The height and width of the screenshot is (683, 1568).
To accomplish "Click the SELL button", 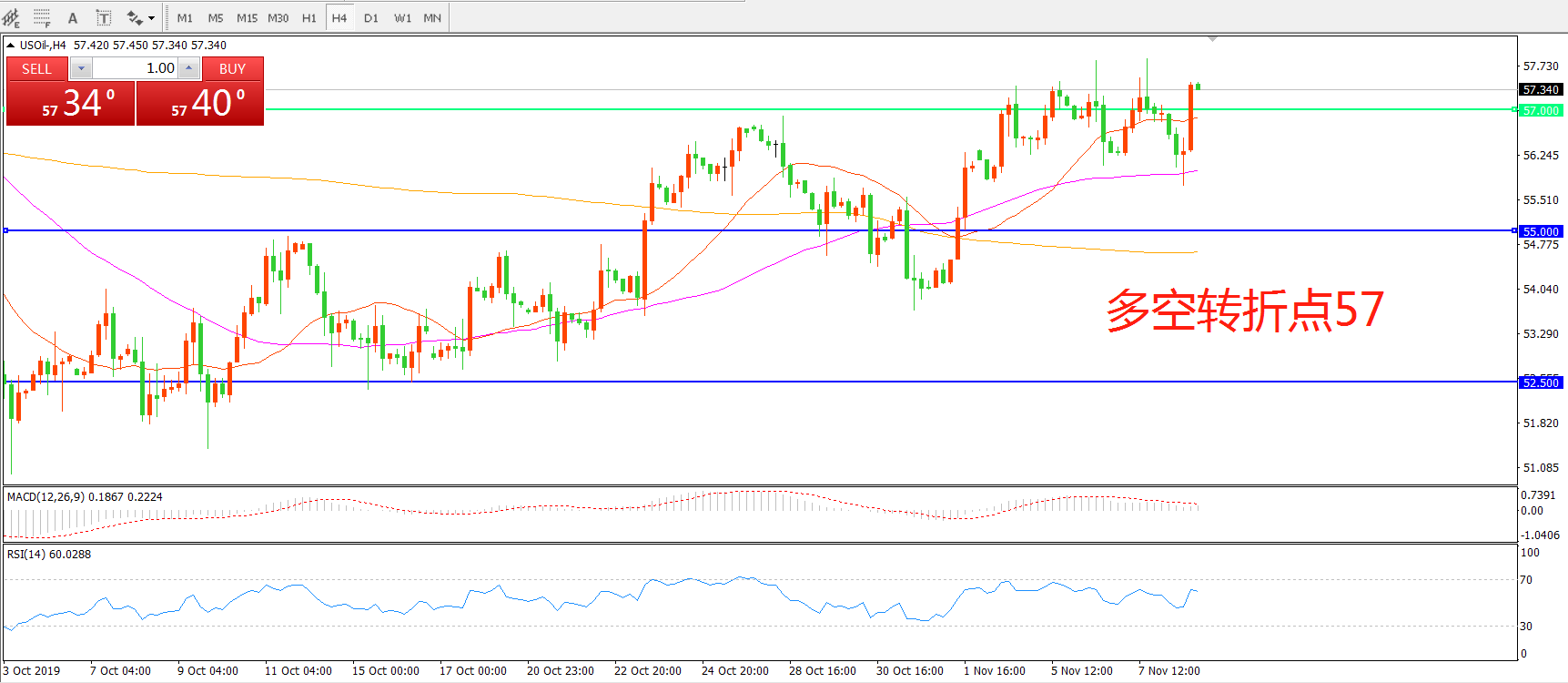I will pos(36,68).
